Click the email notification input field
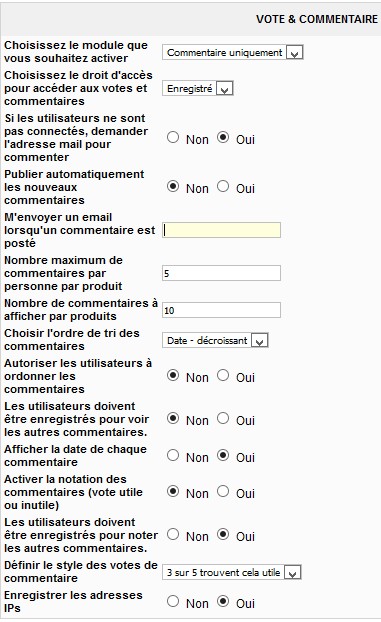The image size is (381, 622). click(x=221, y=230)
